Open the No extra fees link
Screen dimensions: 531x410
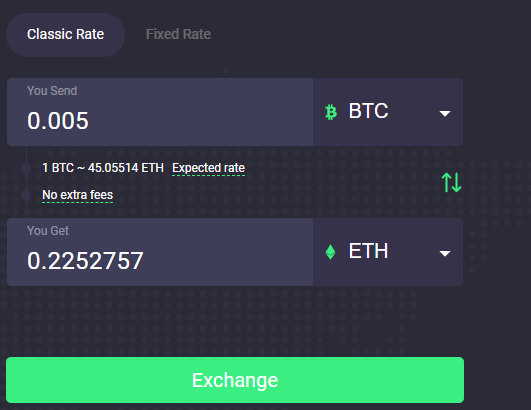(78, 195)
